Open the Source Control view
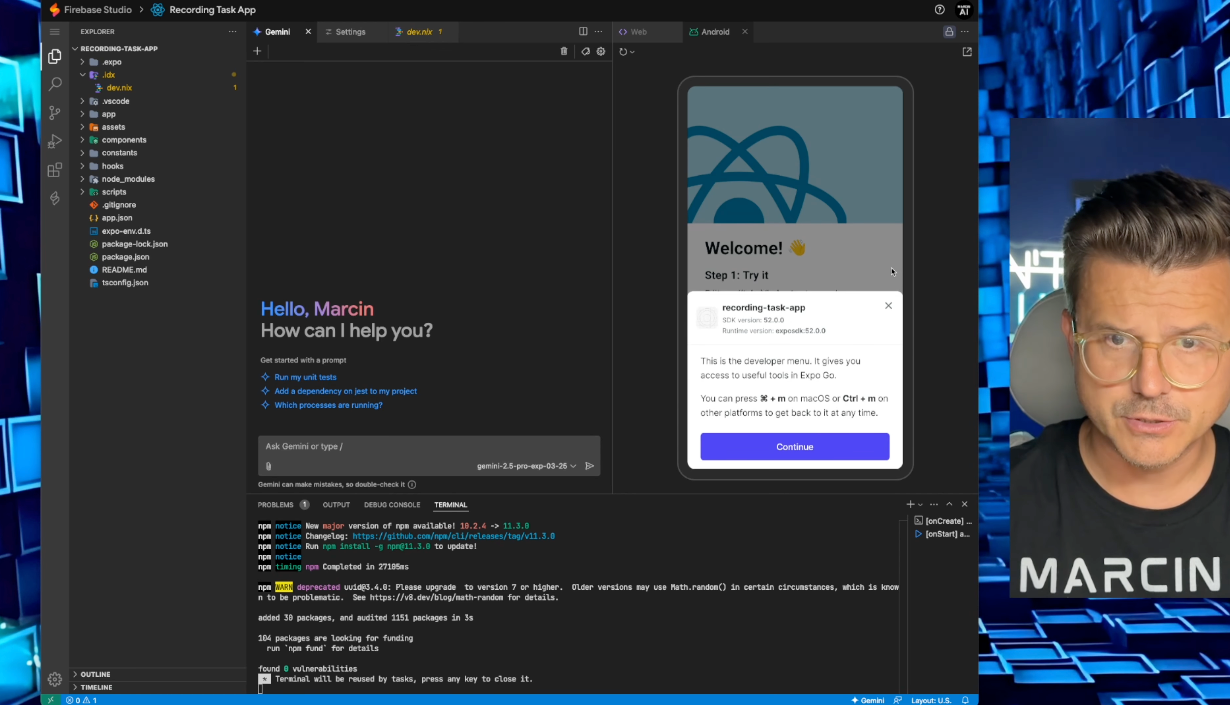 55,113
